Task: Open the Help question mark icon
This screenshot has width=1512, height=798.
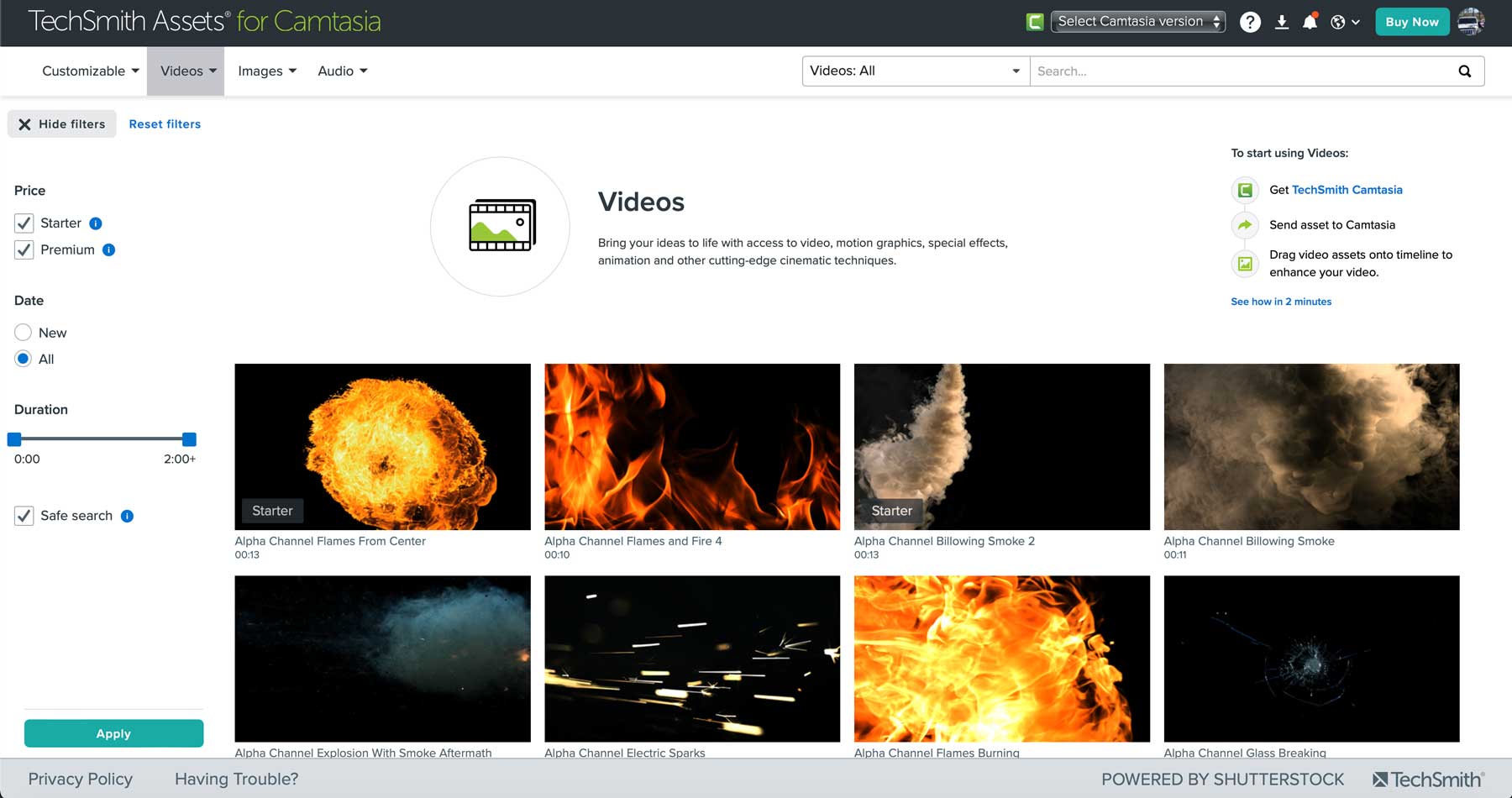Action: pyautogui.click(x=1251, y=22)
